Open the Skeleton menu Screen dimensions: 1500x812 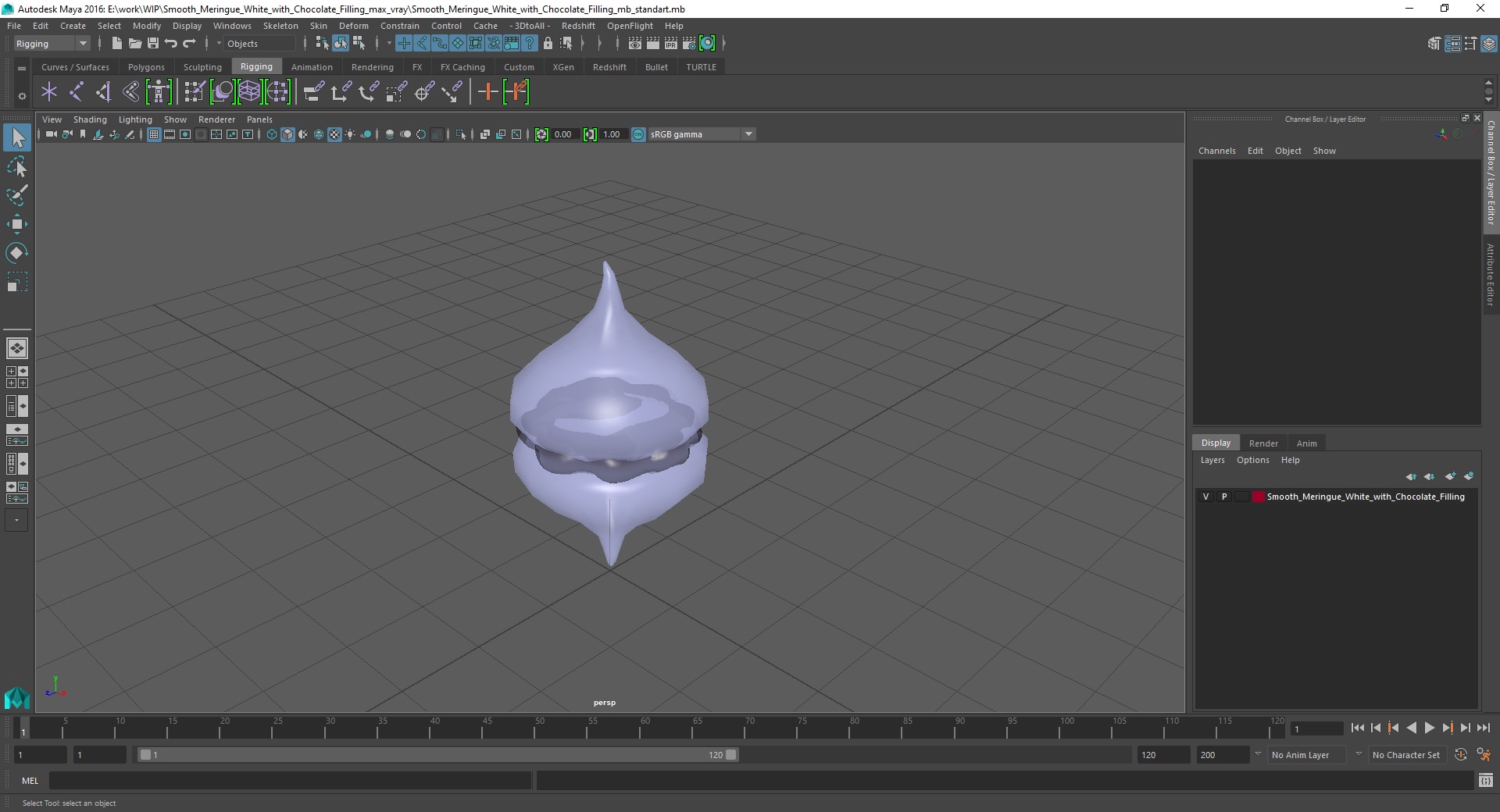(x=280, y=26)
